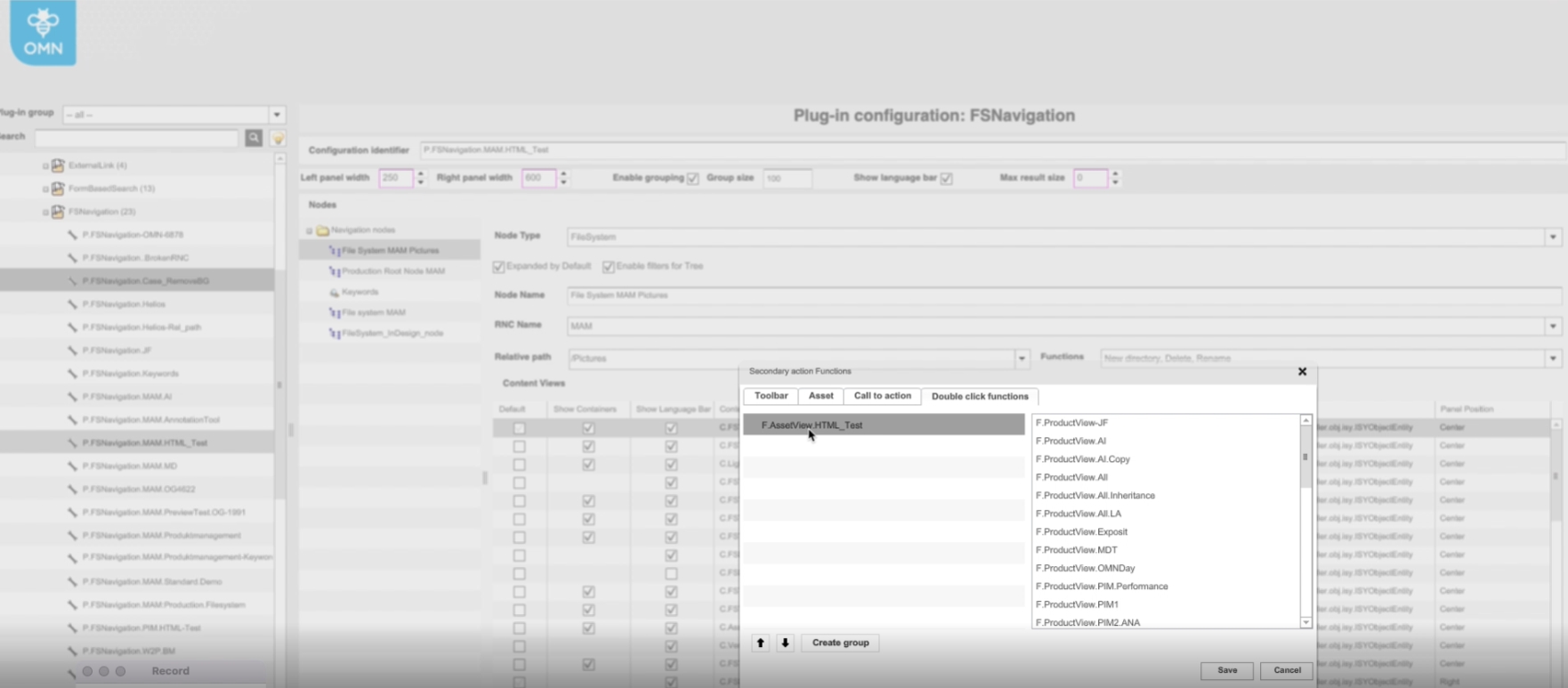This screenshot has height=688, width=1568.
Task: Tick Default checkbox in highlighted content view row
Action: pos(519,428)
